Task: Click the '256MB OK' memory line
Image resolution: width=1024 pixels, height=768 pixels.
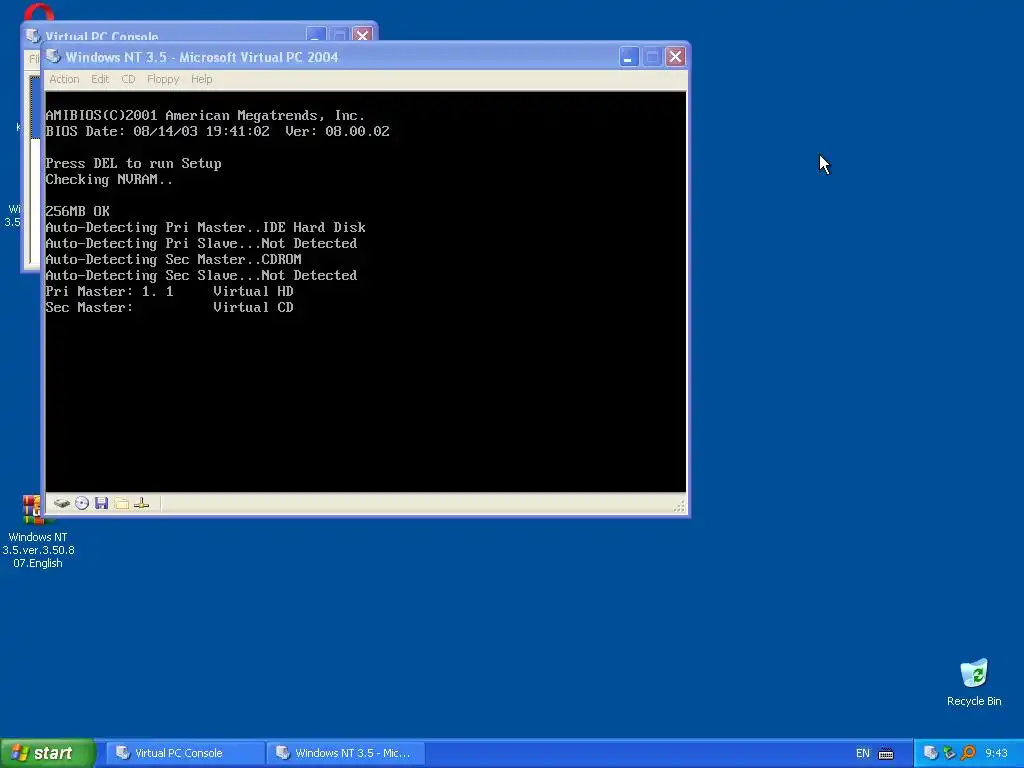Action: point(78,211)
